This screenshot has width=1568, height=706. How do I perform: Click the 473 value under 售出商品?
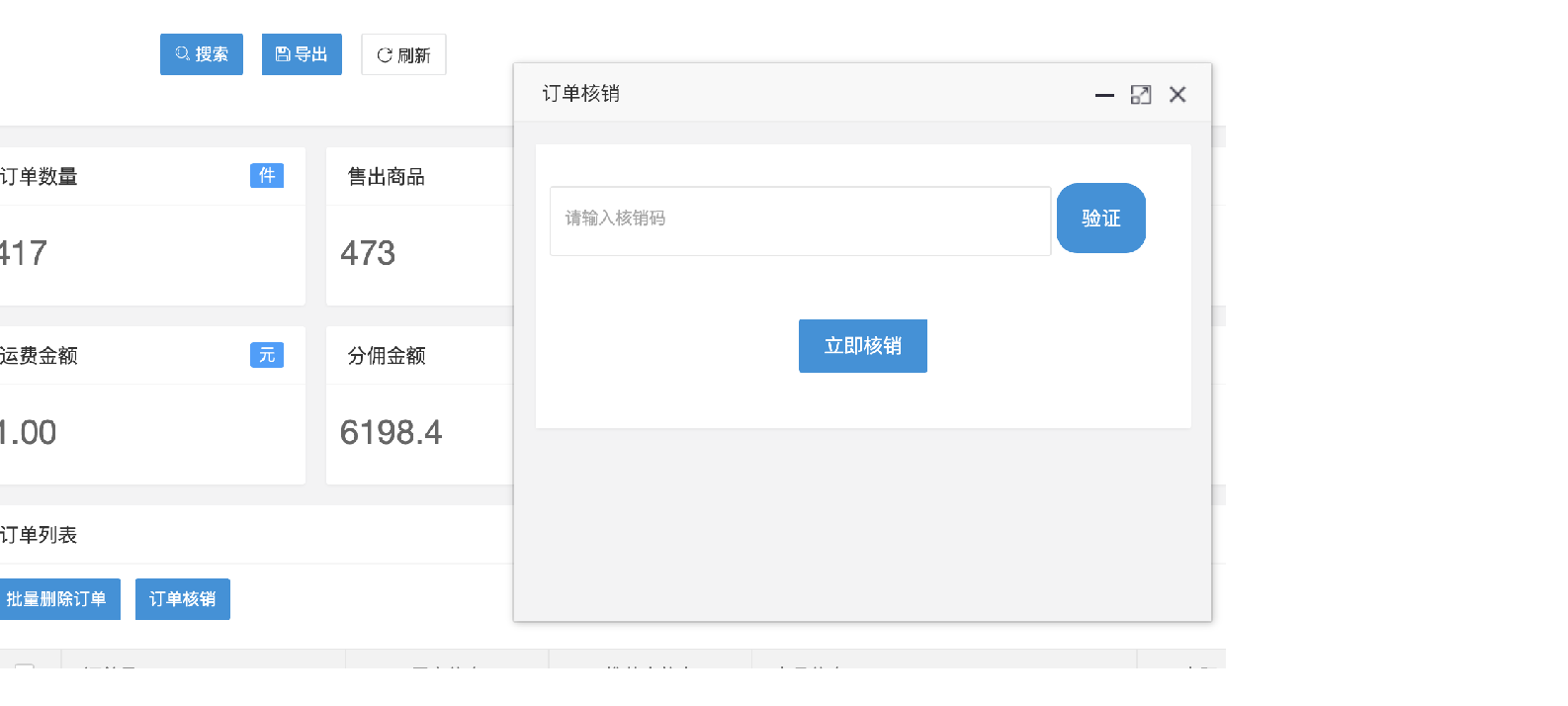point(368,254)
